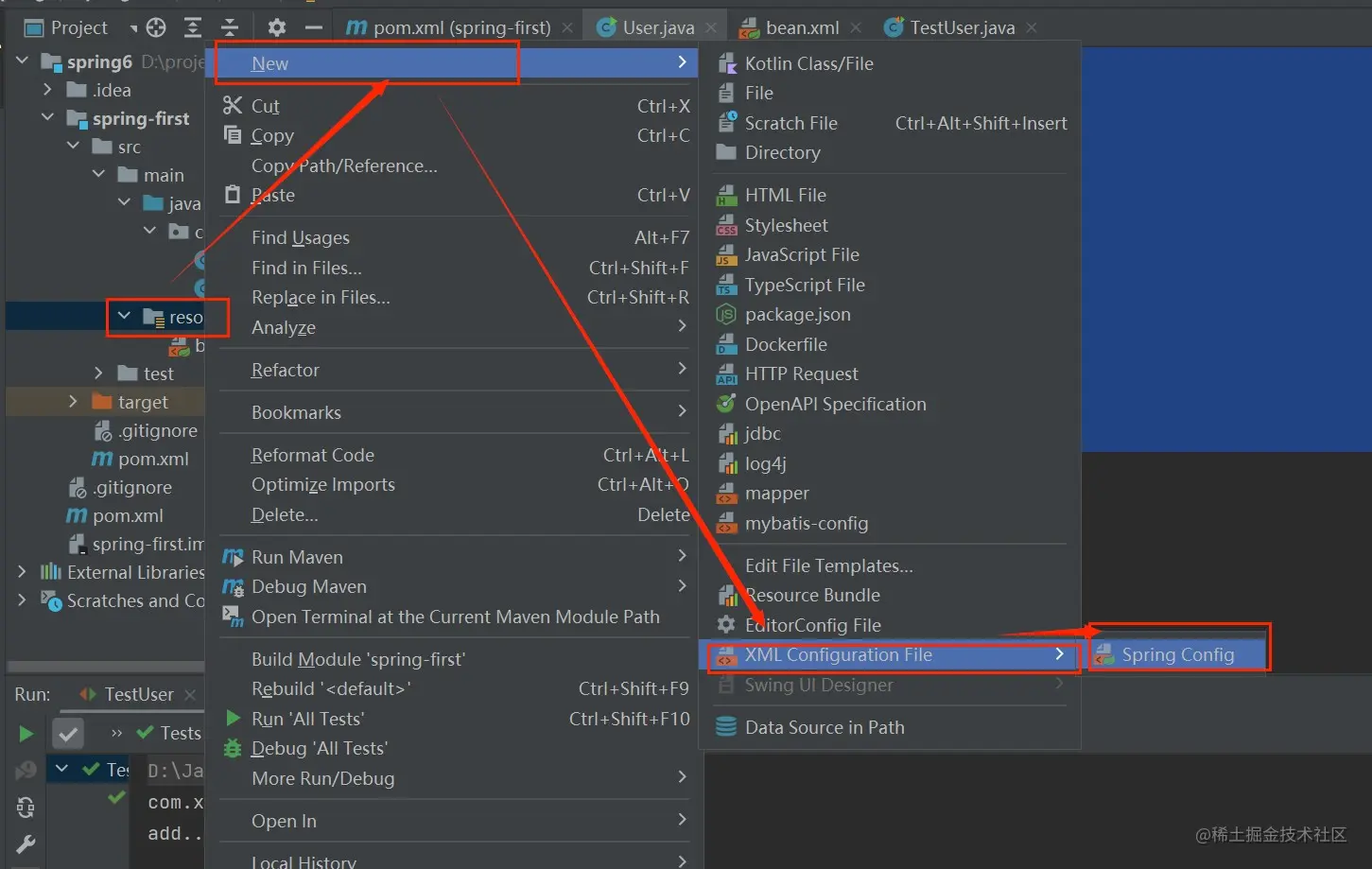1372x869 pixels.
Task: Choose Reformat Code menu entry
Action: pyautogui.click(x=313, y=455)
